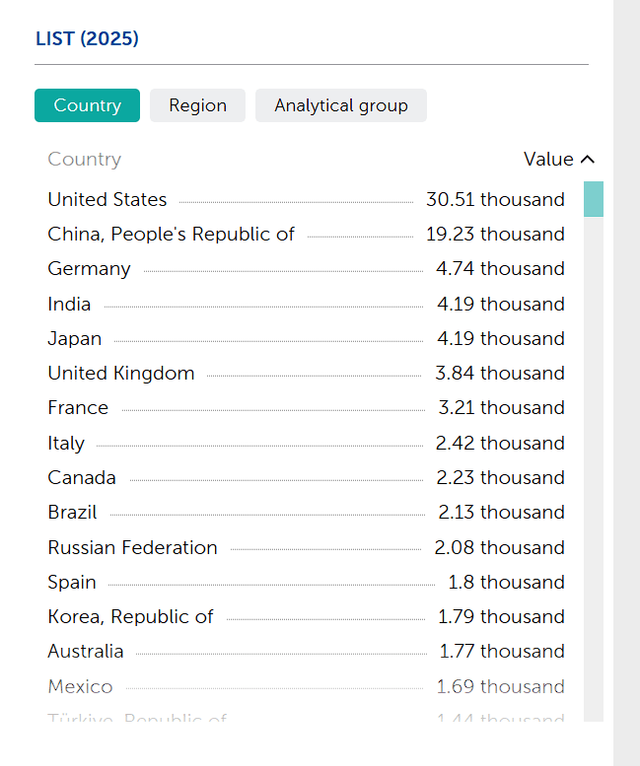
Task: Choose Germany from the country list
Action: click(x=89, y=268)
